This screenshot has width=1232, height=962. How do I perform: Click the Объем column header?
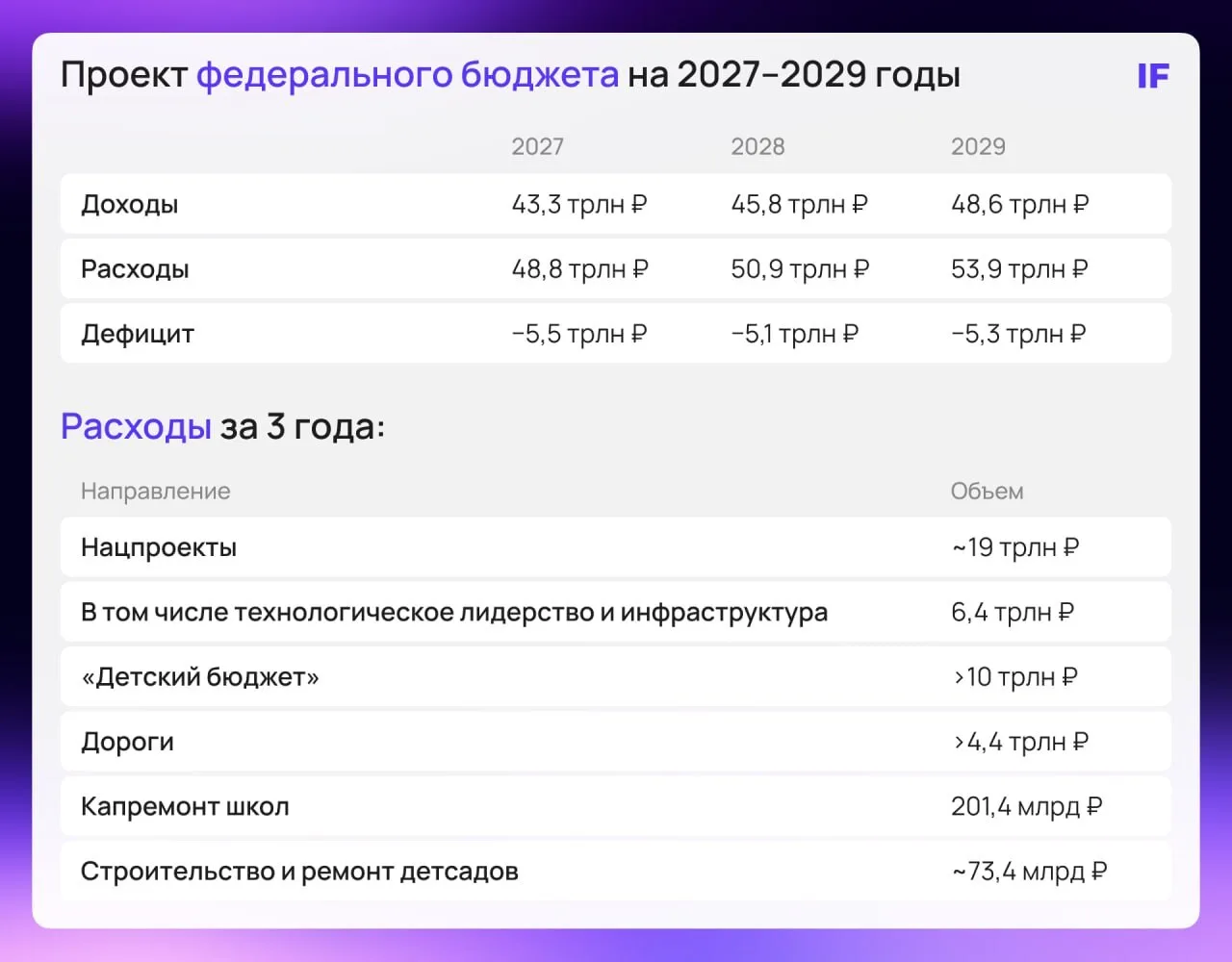click(x=987, y=492)
